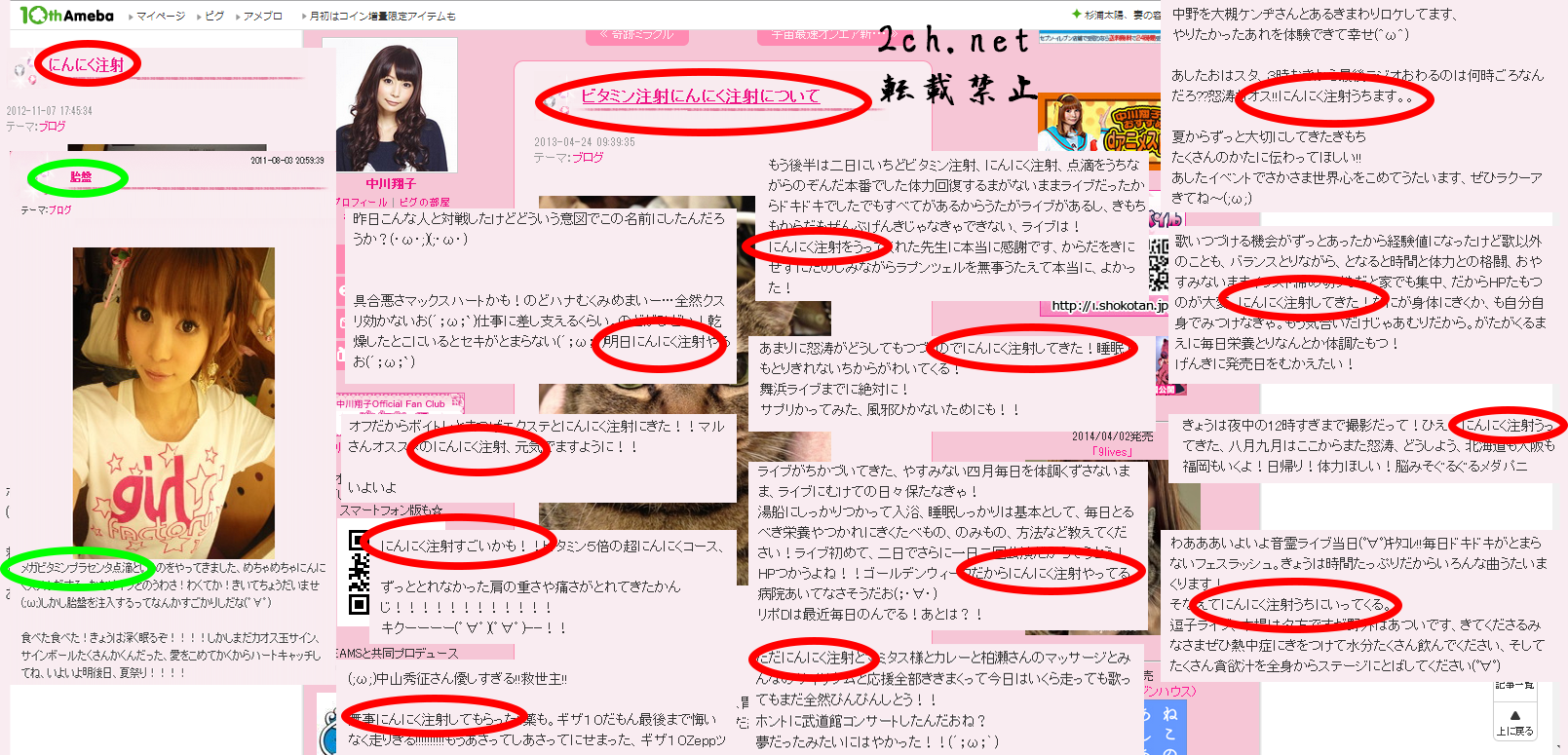Open the 胎盤 post title
Viewport: 1568px width, 755px height.
pyautogui.click(x=81, y=176)
